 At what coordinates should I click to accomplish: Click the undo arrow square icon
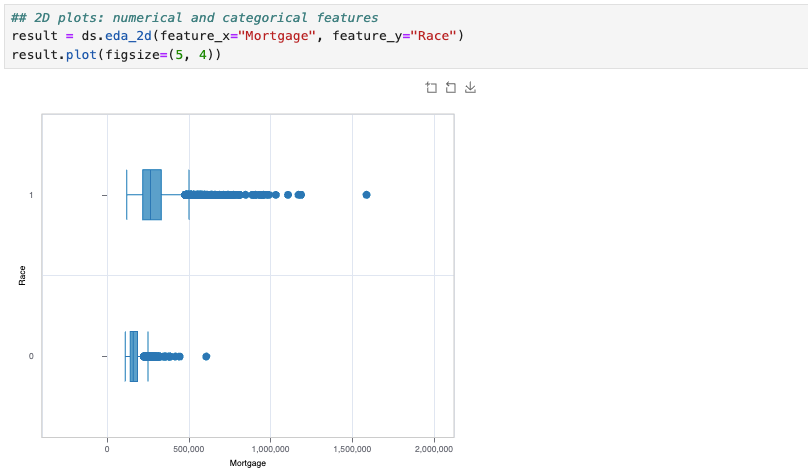(450, 88)
